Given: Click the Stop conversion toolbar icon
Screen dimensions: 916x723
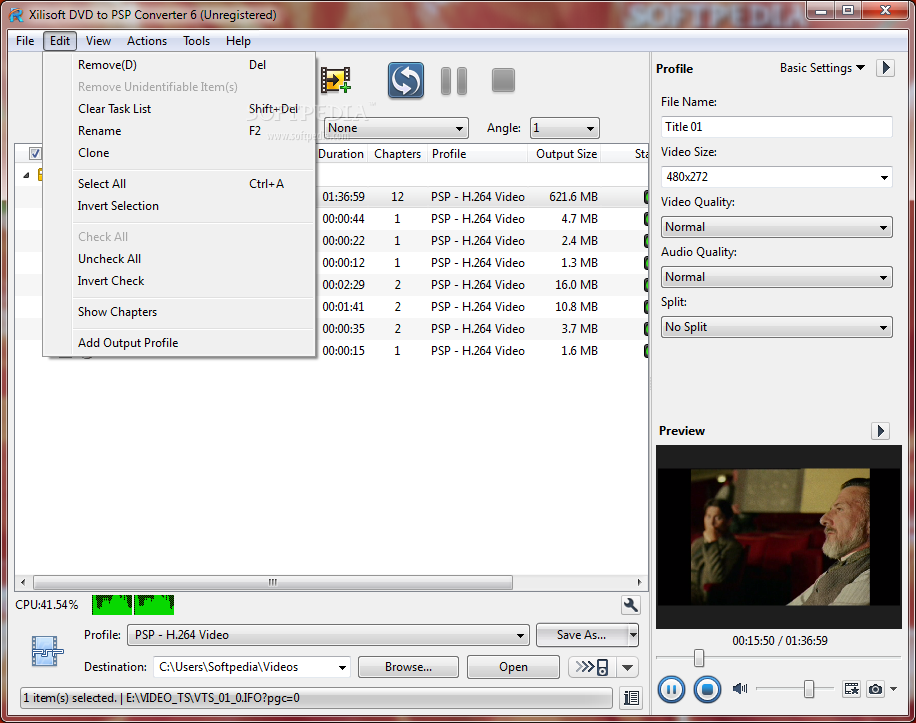Looking at the screenshot, I should [503, 81].
